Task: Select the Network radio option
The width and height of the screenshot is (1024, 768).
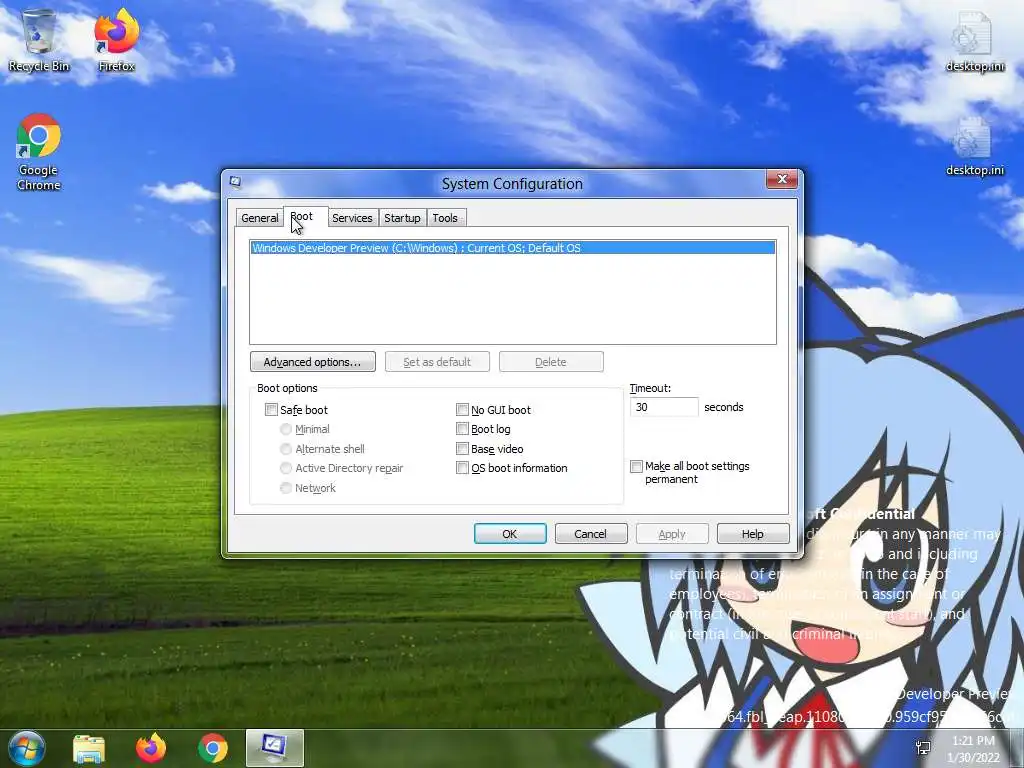Action: click(x=285, y=488)
